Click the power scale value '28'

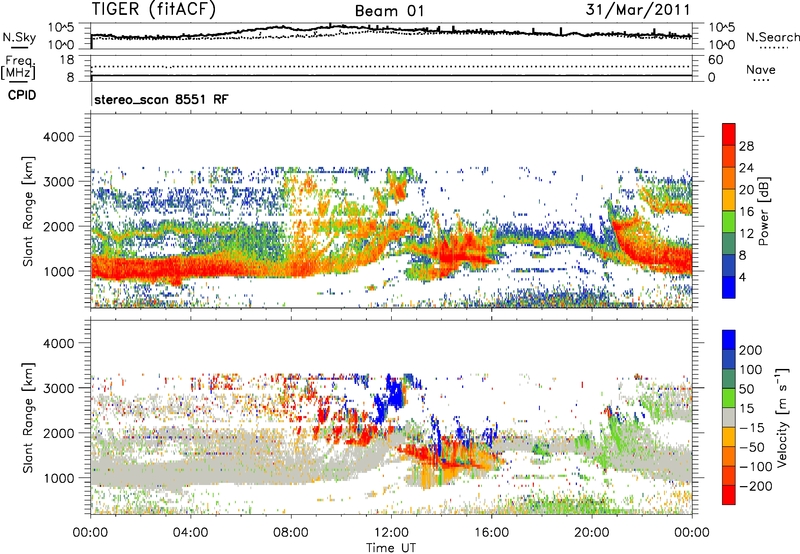click(746, 146)
